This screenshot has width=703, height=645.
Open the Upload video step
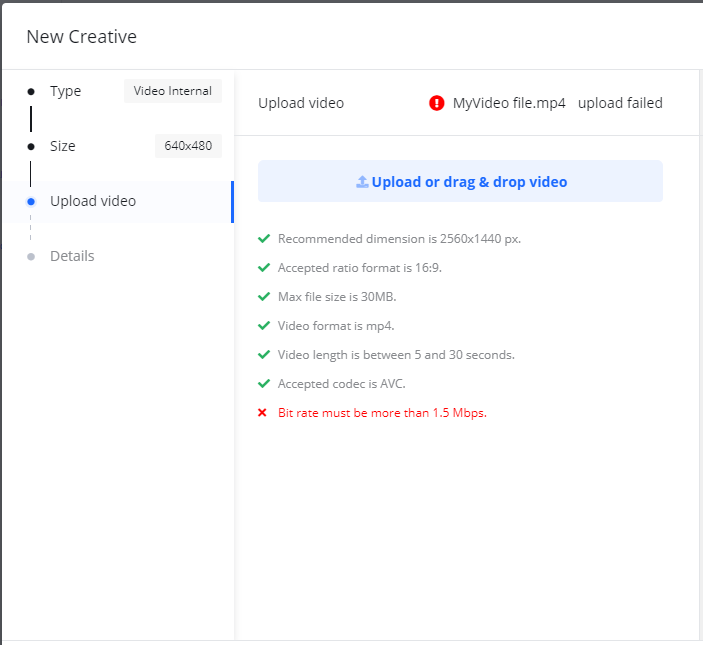point(93,201)
